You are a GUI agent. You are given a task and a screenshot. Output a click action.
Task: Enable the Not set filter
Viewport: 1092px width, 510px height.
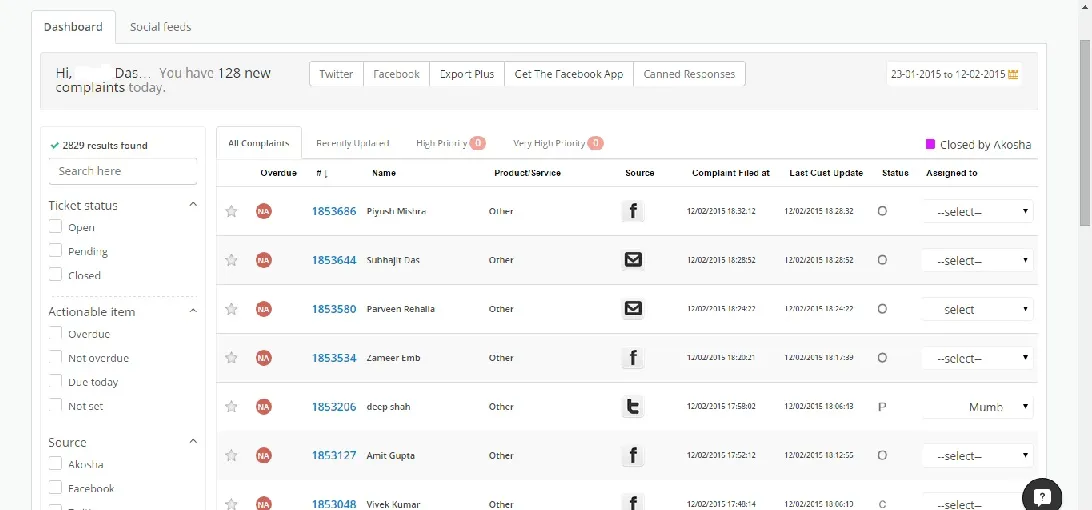click(x=56, y=405)
